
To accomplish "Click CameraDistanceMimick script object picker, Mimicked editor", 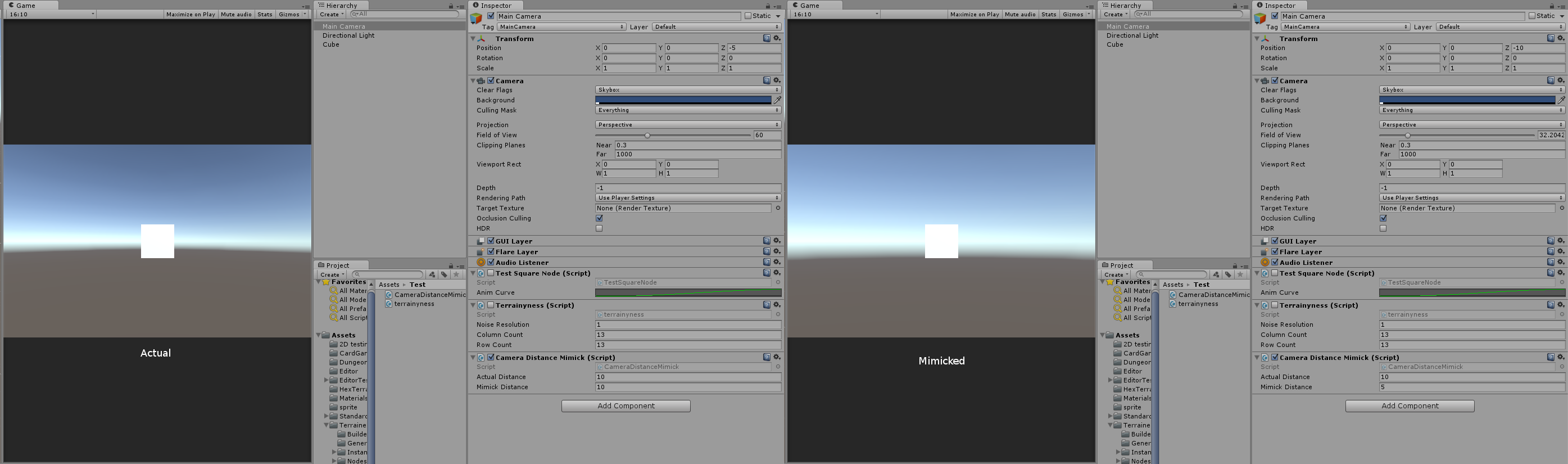I will pos(1562,367).
